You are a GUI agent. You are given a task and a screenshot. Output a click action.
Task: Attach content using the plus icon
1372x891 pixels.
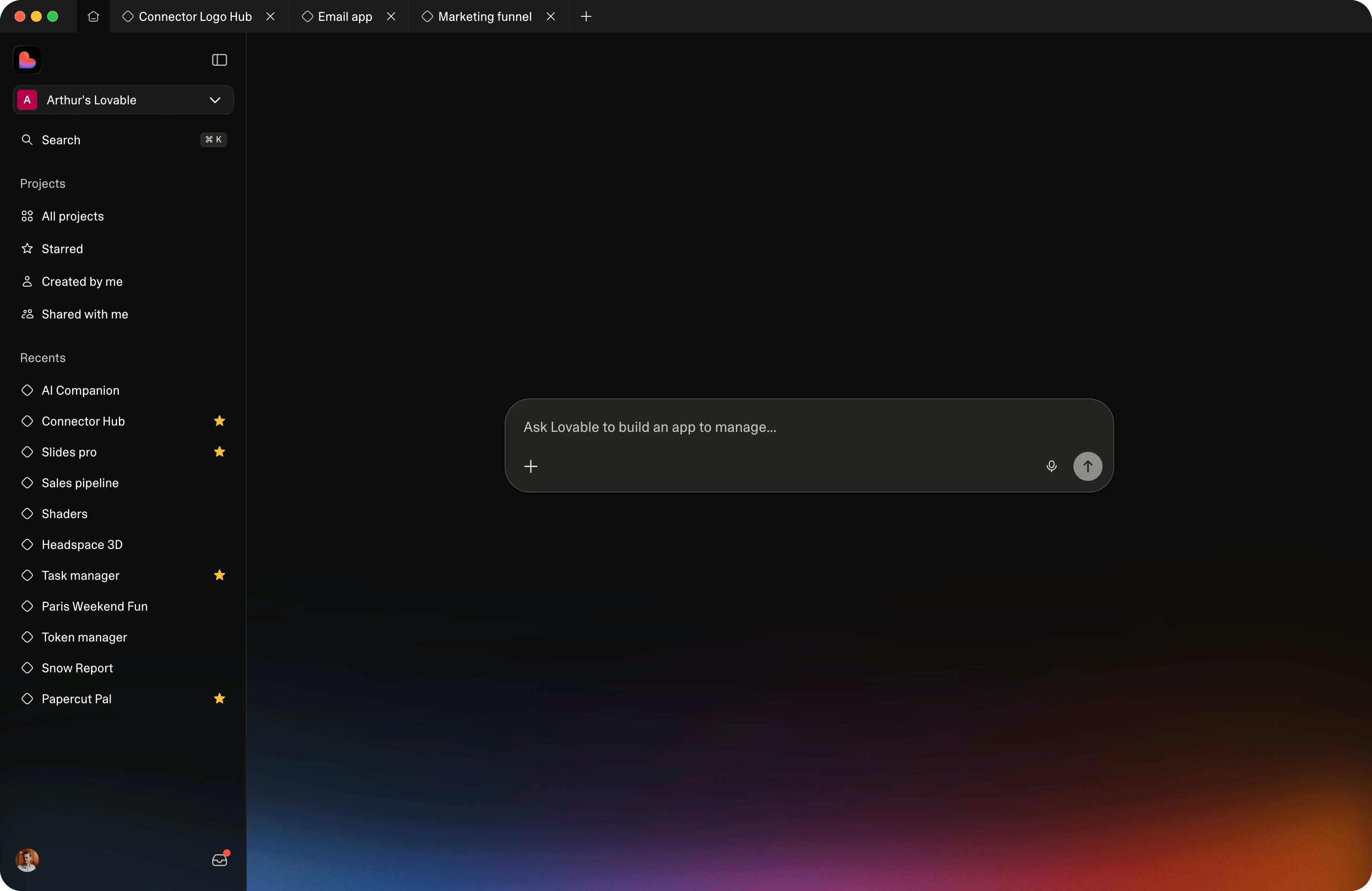[x=530, y=467]
